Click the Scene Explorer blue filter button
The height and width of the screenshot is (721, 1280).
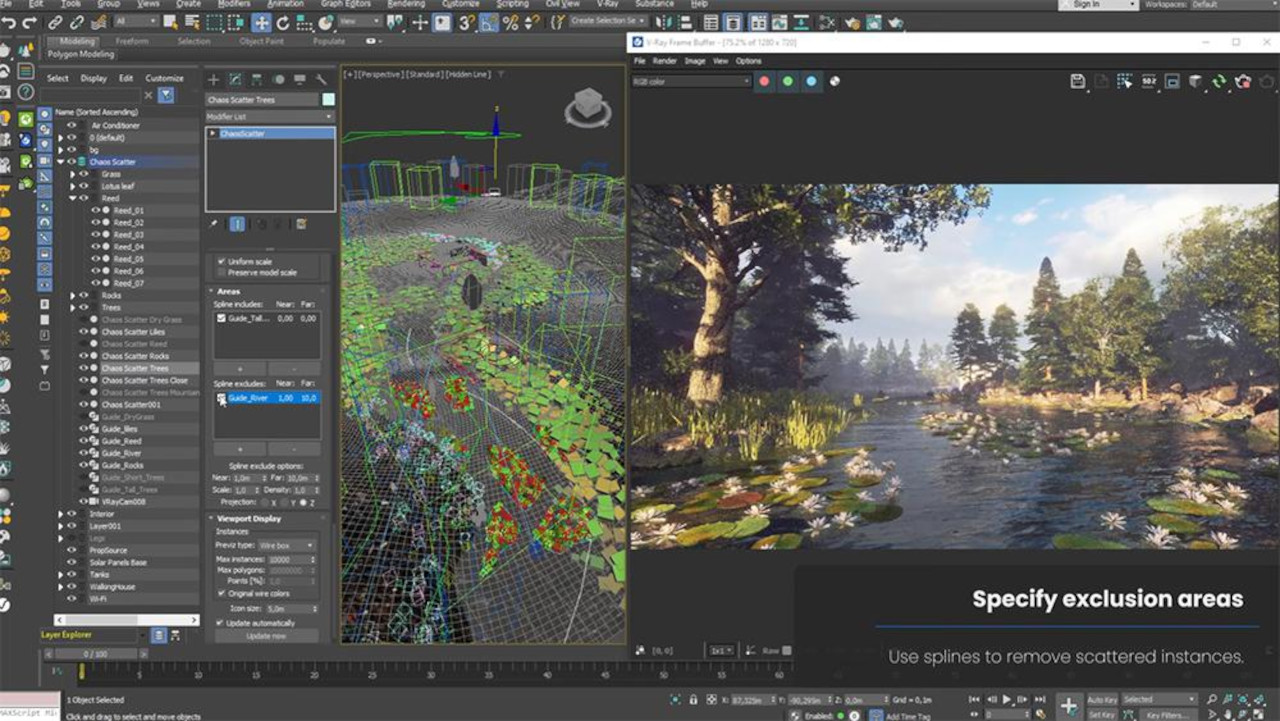(166, 95)
